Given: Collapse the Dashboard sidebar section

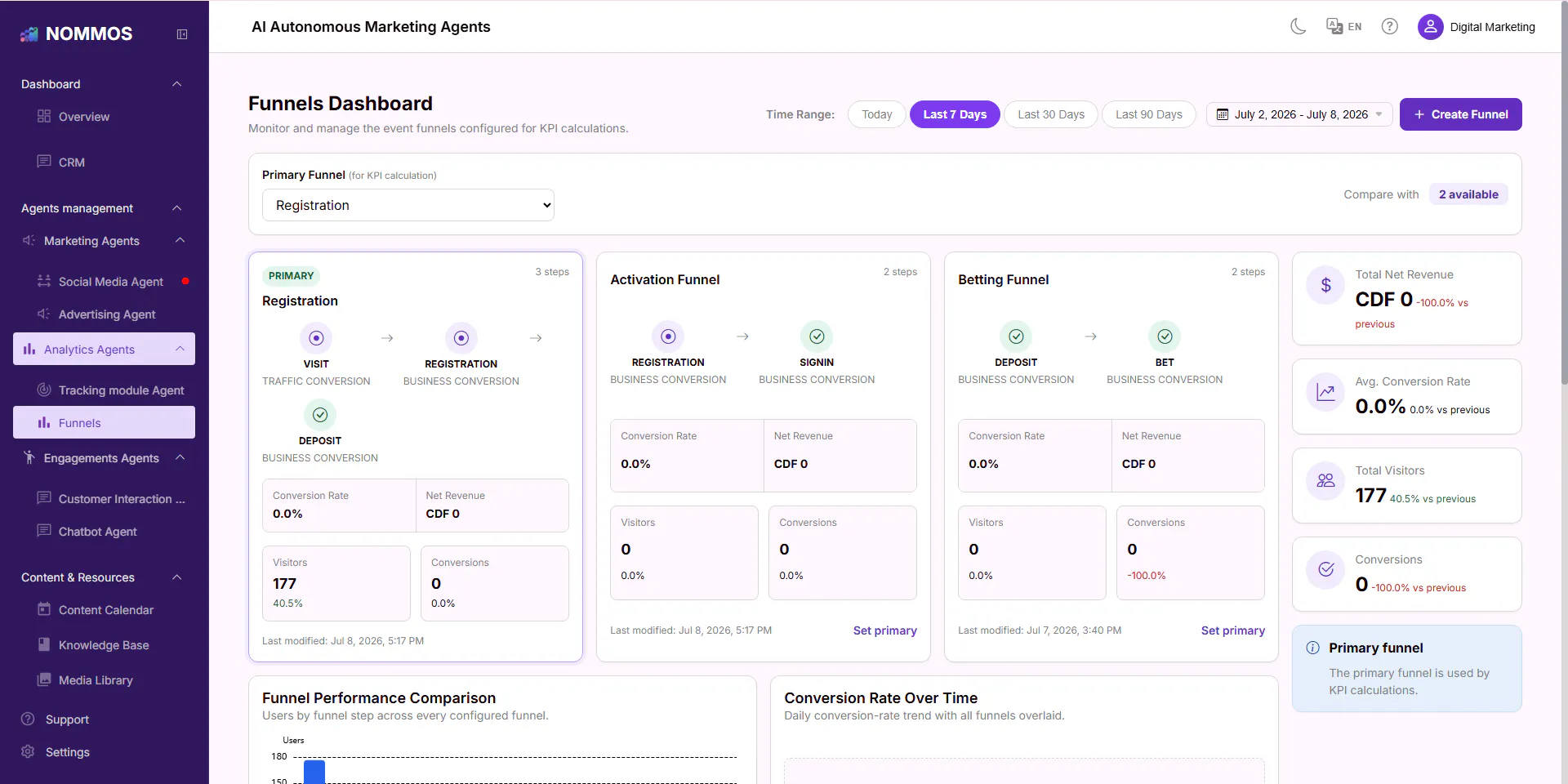Looking at the screenshot, I should coord(176,84).
